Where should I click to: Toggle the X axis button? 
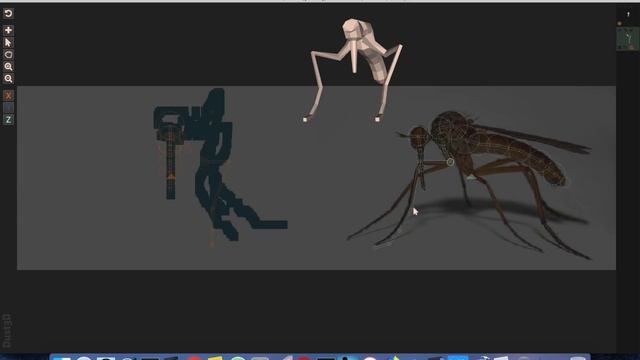[x=8, y=96]
